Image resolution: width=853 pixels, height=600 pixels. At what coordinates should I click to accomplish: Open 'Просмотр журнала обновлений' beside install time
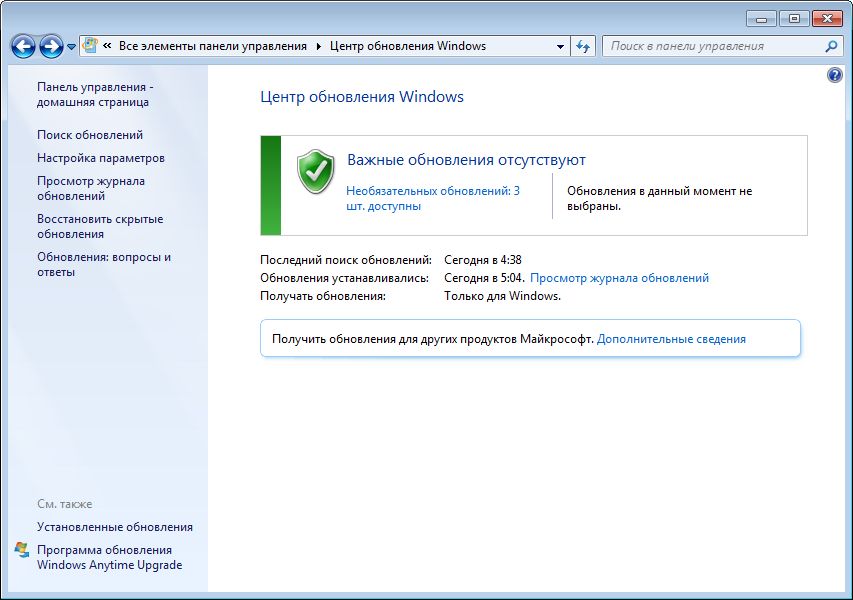pyautogui.click(x=619, y=278)
